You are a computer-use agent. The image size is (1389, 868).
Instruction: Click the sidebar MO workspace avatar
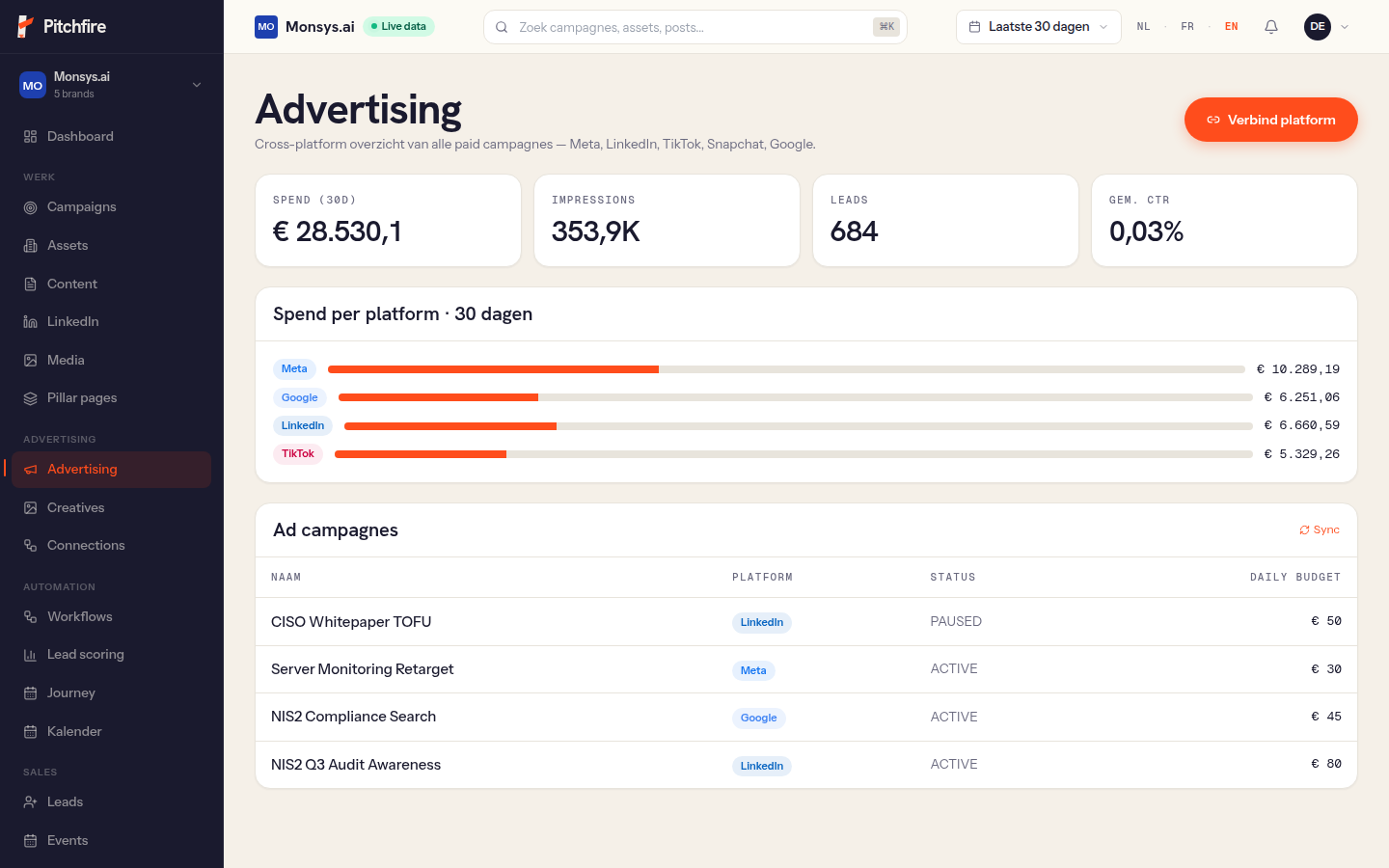tap(33, 86)
